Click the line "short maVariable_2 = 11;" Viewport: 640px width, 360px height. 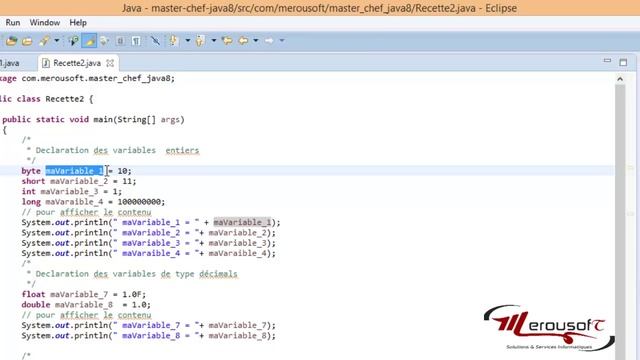pos(79,181)
